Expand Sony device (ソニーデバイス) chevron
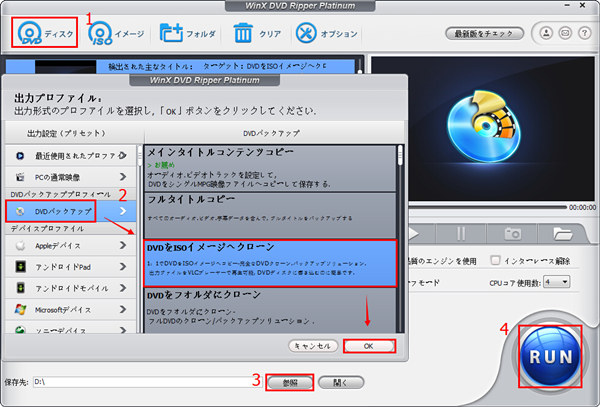The image size is (600, 407). point(123,329)
